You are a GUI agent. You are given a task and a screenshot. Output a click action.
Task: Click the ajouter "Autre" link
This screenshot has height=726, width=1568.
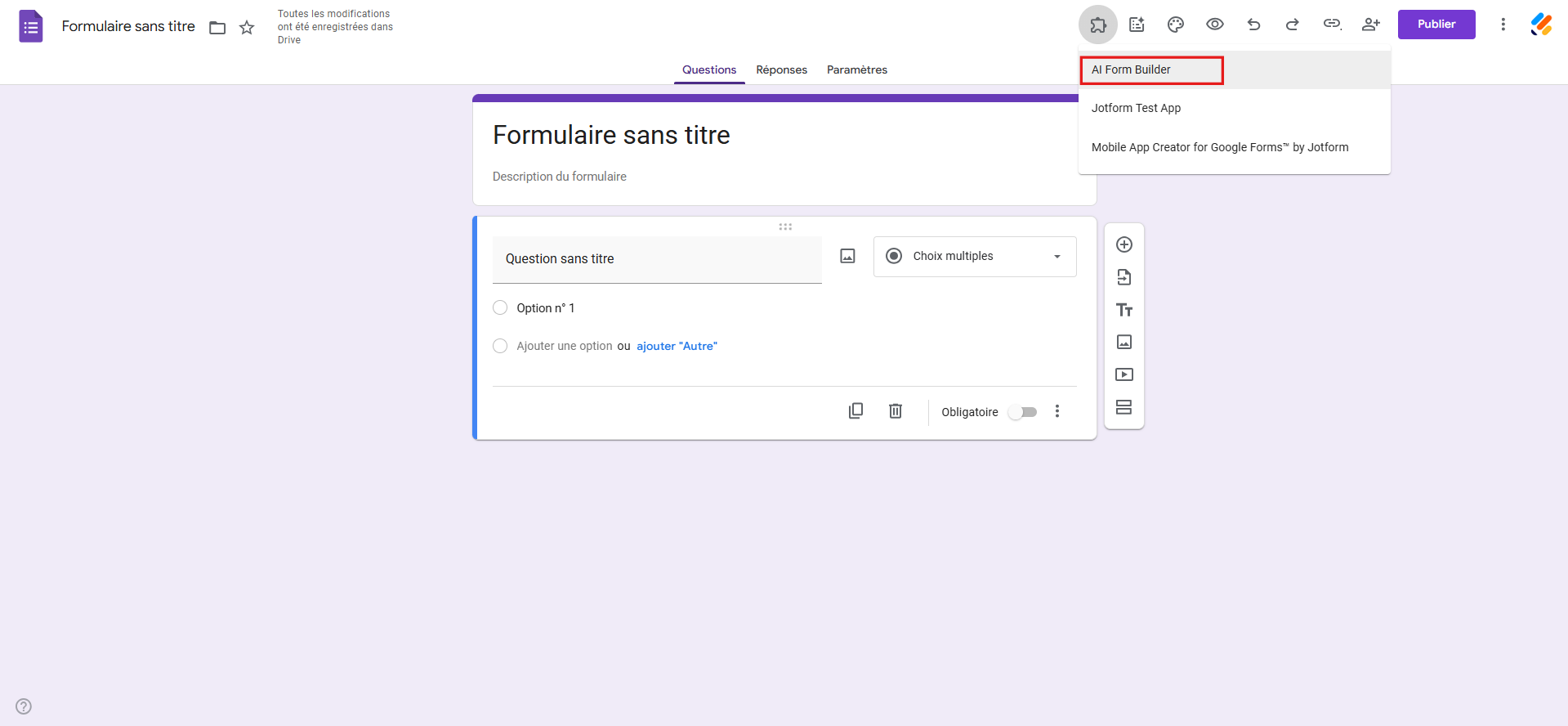[677, 346]
